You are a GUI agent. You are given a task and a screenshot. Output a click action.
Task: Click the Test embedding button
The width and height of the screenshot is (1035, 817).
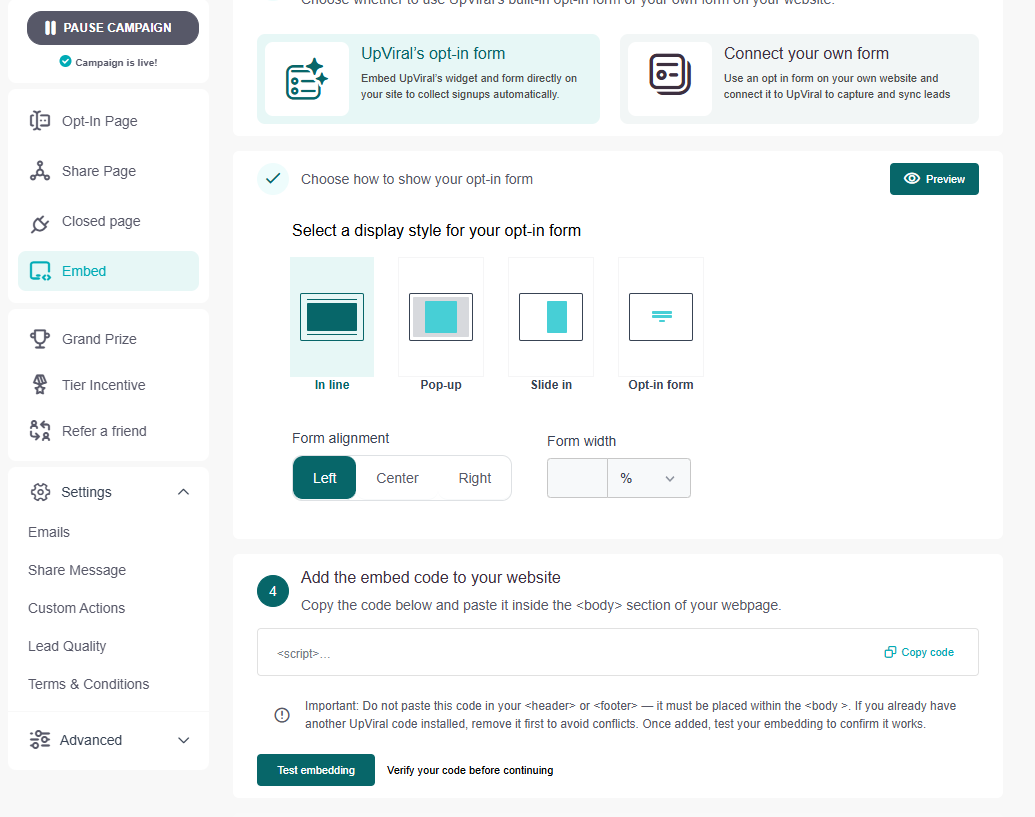click(316, 770)
